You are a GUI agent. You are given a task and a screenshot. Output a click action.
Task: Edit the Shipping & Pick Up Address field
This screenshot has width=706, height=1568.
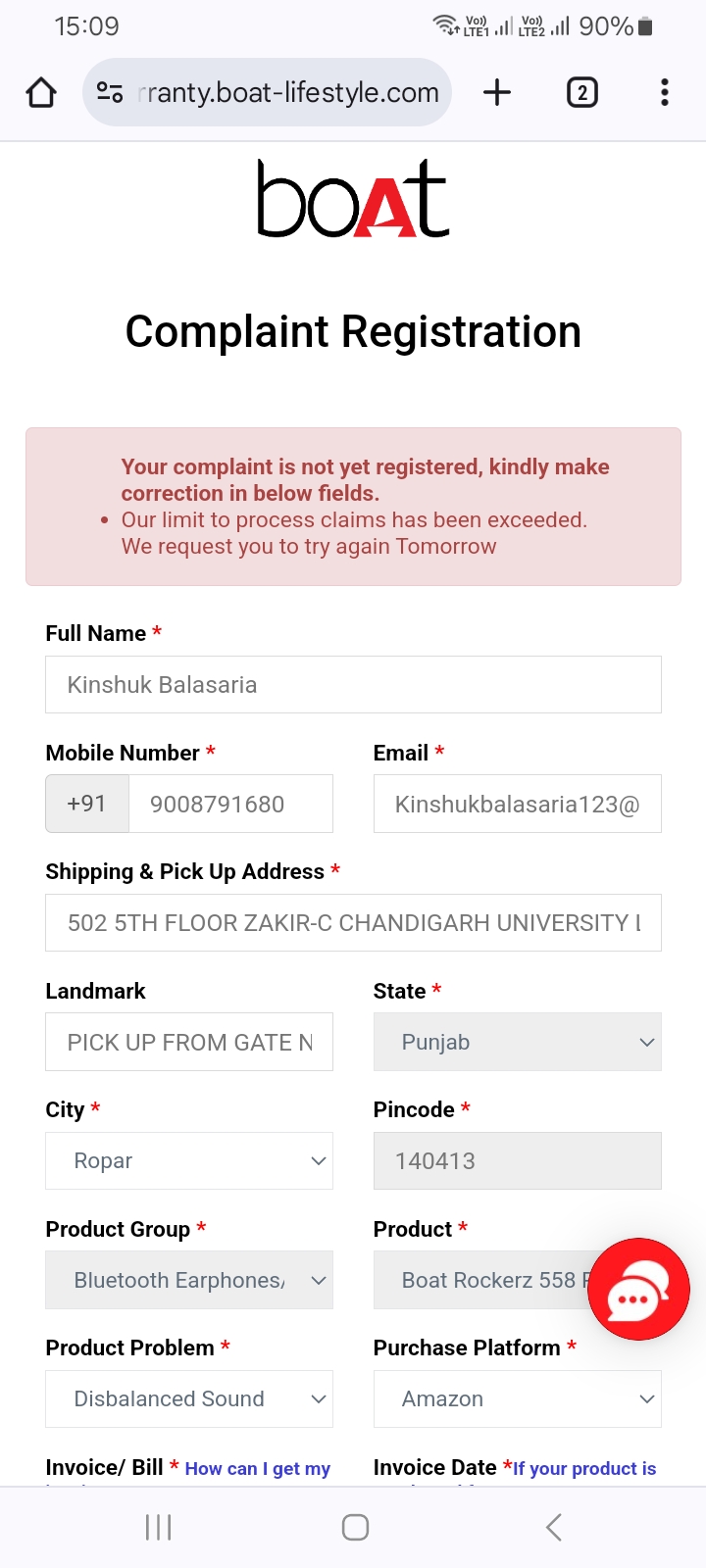pos(353,923)
